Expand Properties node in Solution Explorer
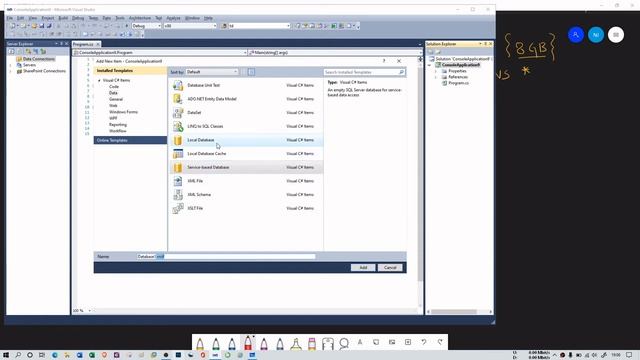640x360 pixels. (436, 71)
